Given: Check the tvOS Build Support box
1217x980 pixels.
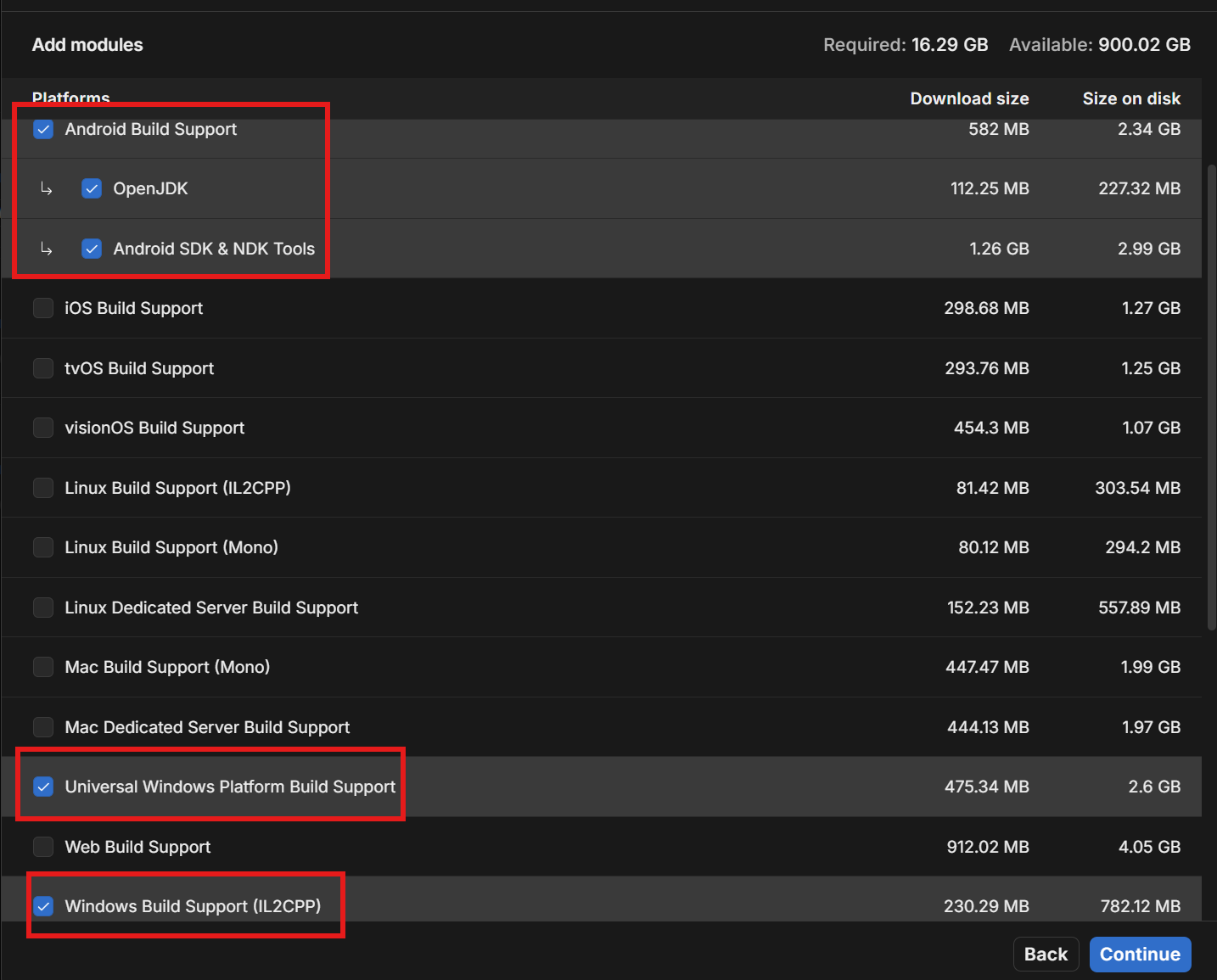Looking at the screenshot, I should point(43,368).
